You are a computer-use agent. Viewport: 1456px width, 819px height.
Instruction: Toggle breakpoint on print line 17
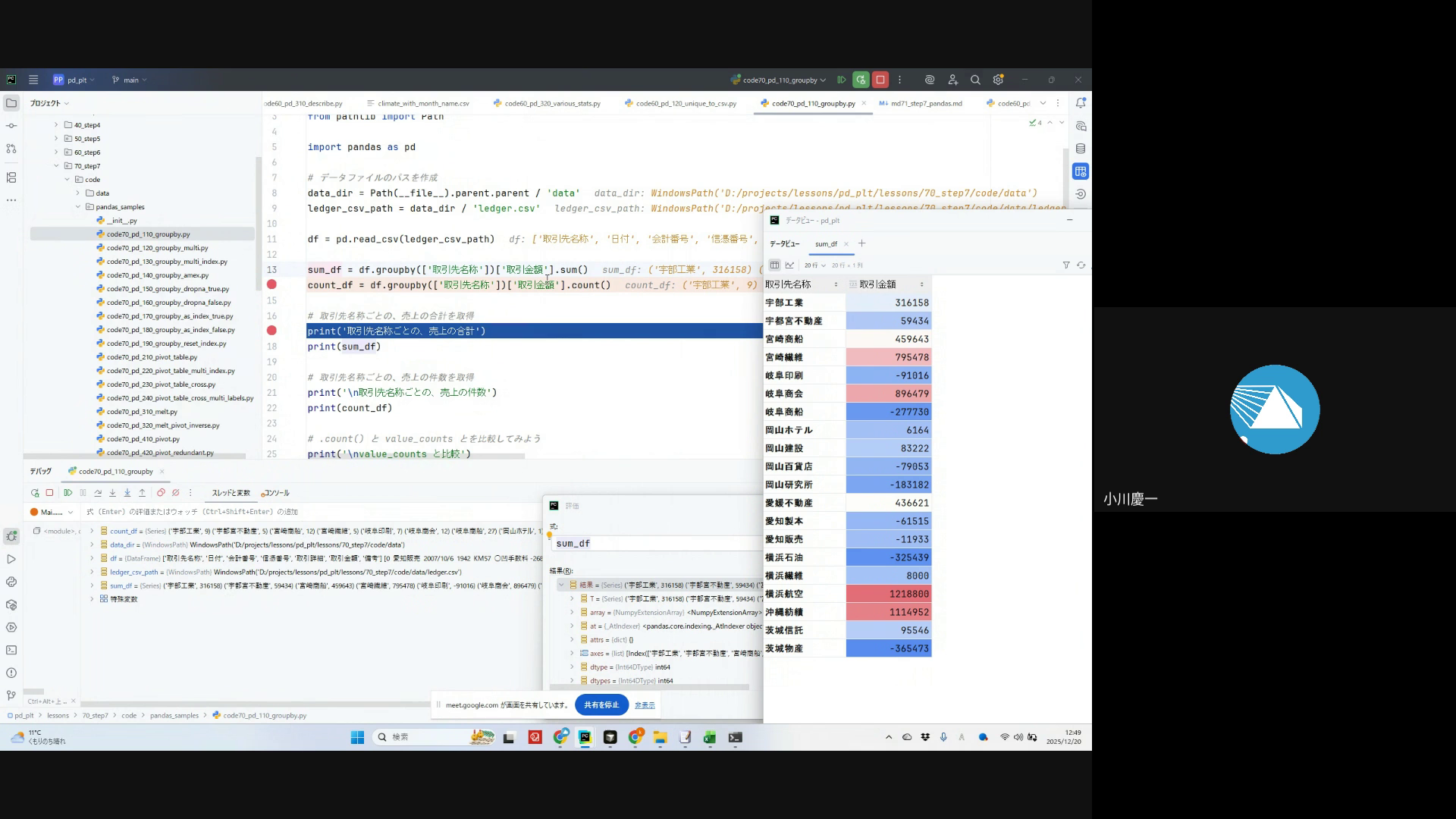click(271, 331)
